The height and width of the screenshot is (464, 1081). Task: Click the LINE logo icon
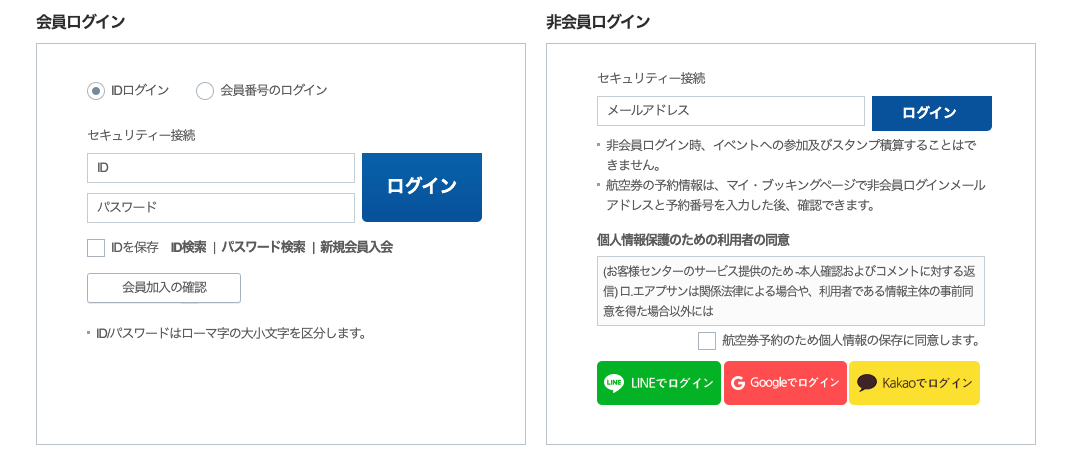614,383
